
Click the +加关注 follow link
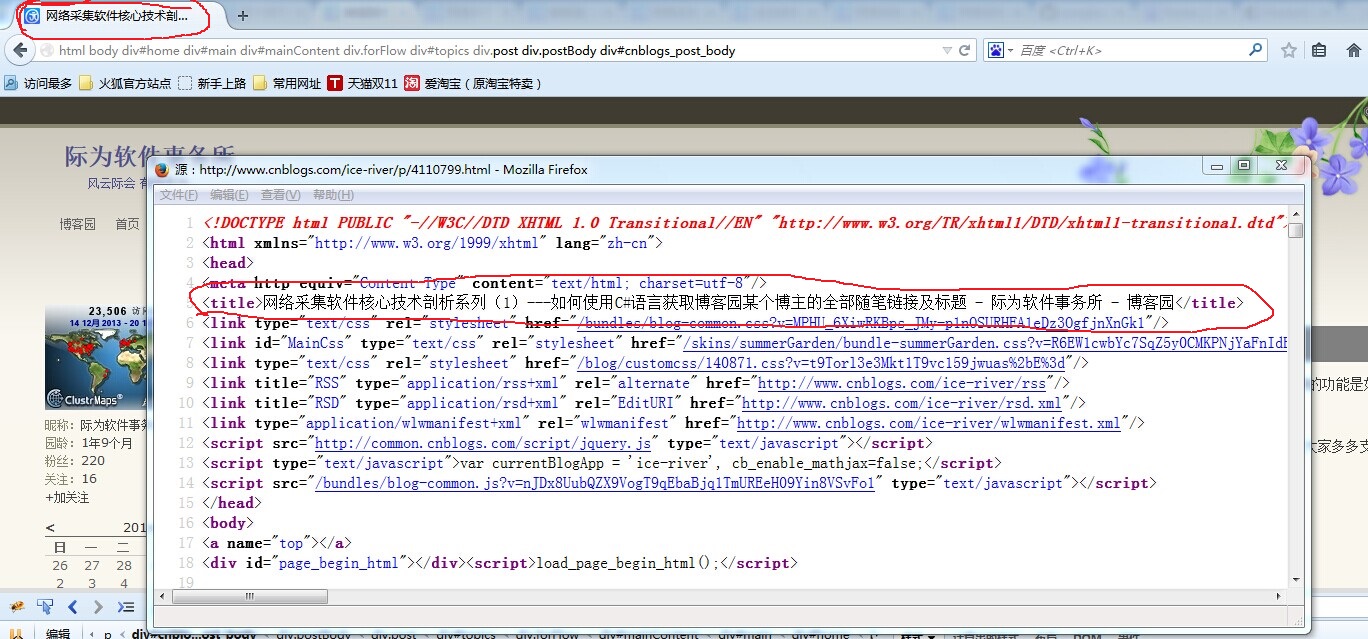coord(67,497)
